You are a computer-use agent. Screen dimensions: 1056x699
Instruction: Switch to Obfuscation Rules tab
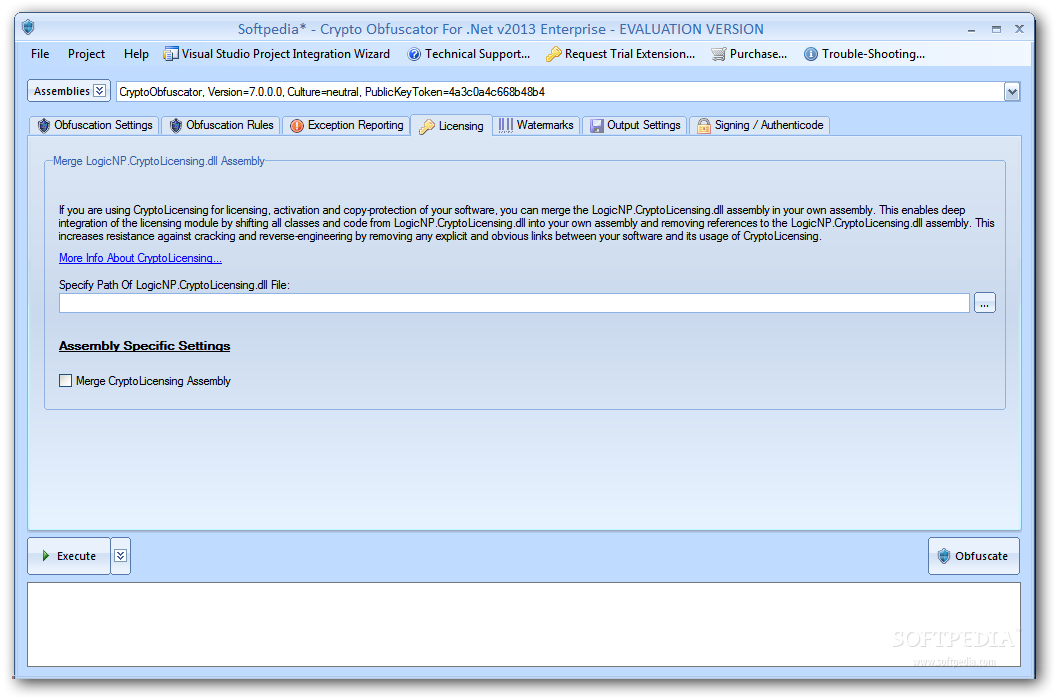pyautogui.click(x=221, y=125)
